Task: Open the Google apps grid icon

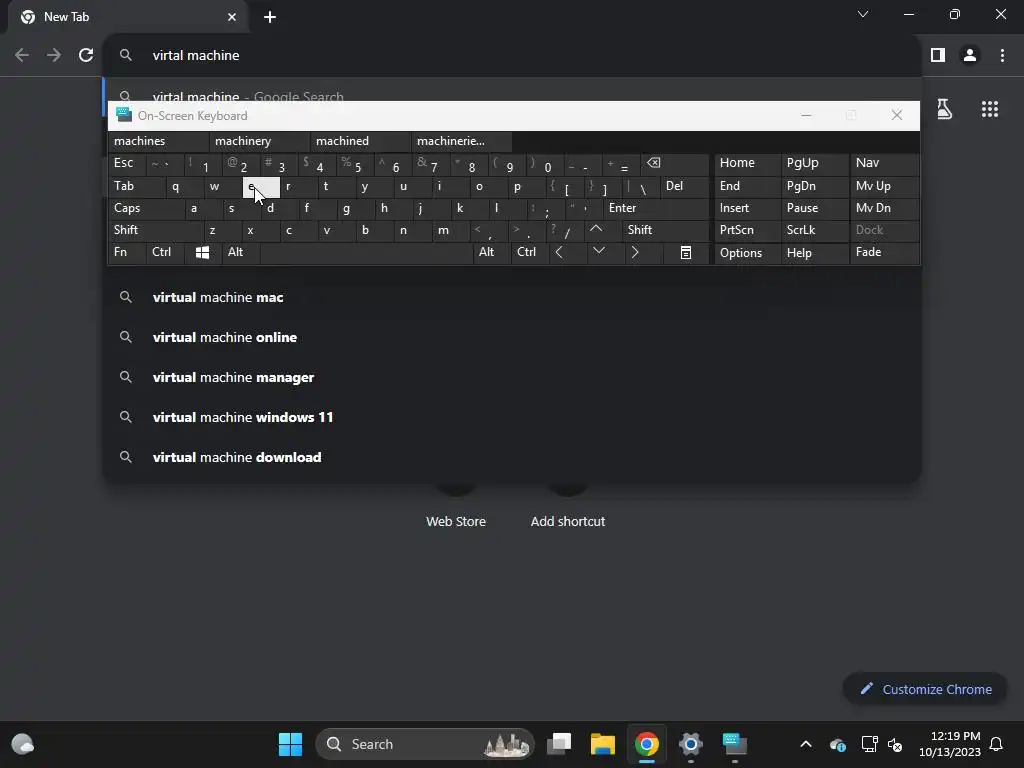Action: tap(990, 109)
